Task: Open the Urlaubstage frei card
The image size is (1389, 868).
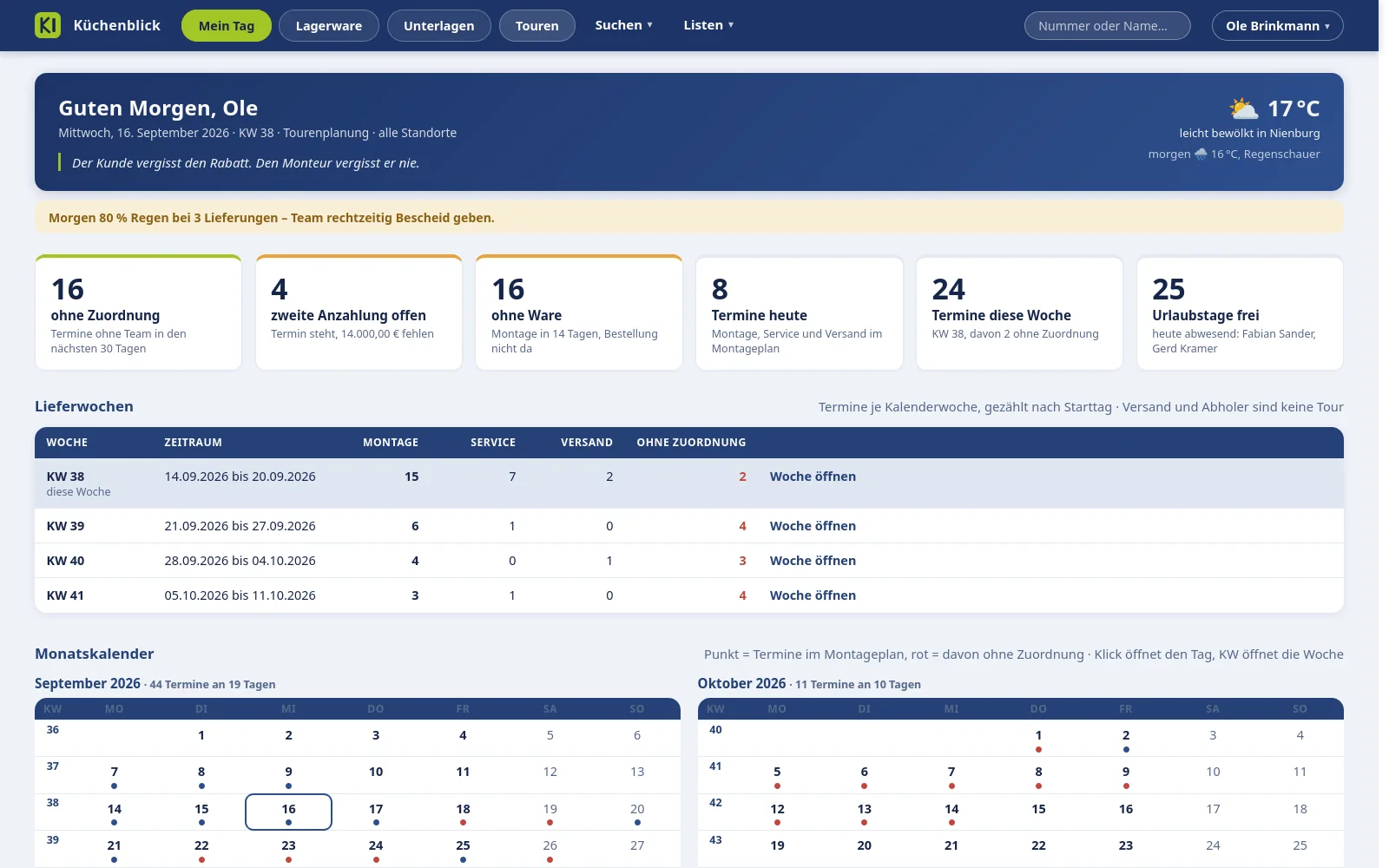Action: [1240, 312]
